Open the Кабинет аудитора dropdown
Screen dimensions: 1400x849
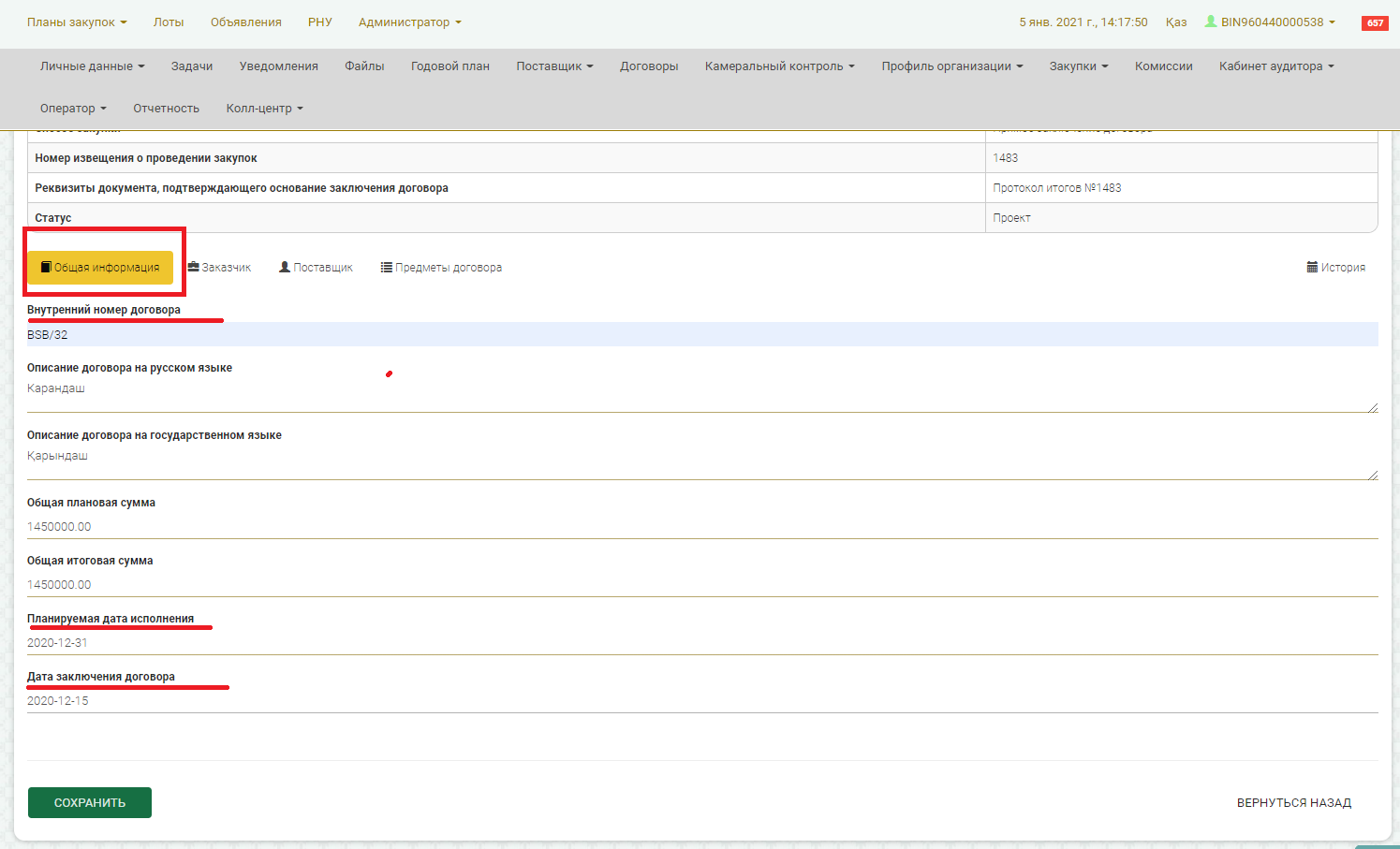point(1275,66)
